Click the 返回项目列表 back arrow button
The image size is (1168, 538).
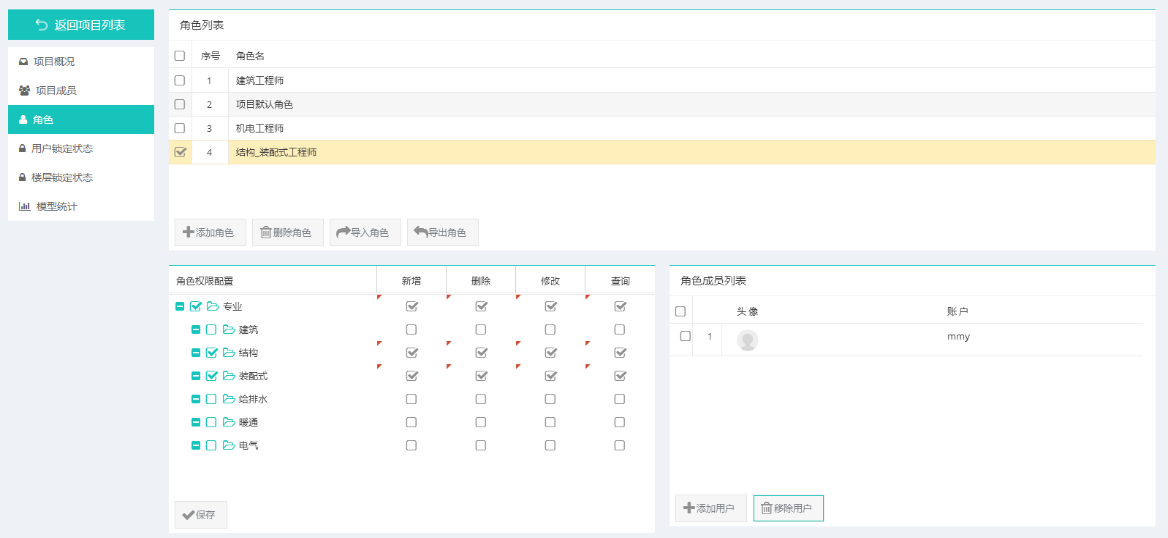[x=80, y=25]
